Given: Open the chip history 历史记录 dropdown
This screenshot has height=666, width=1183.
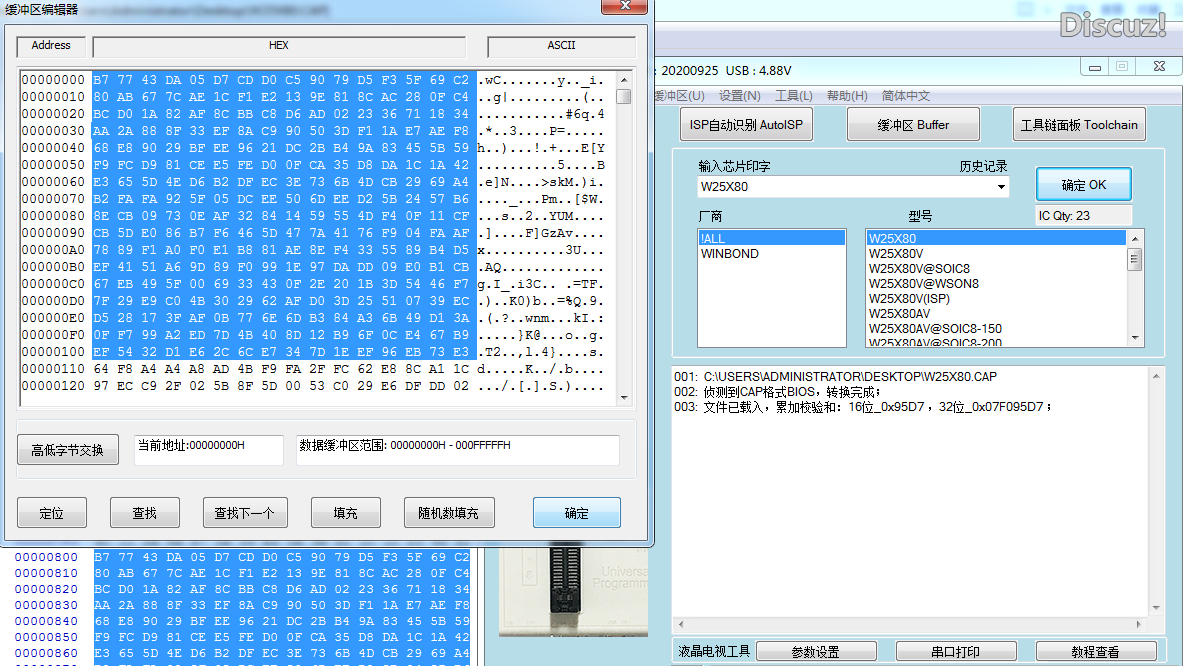Looking at the screenshot, I should coord(1003,186).
